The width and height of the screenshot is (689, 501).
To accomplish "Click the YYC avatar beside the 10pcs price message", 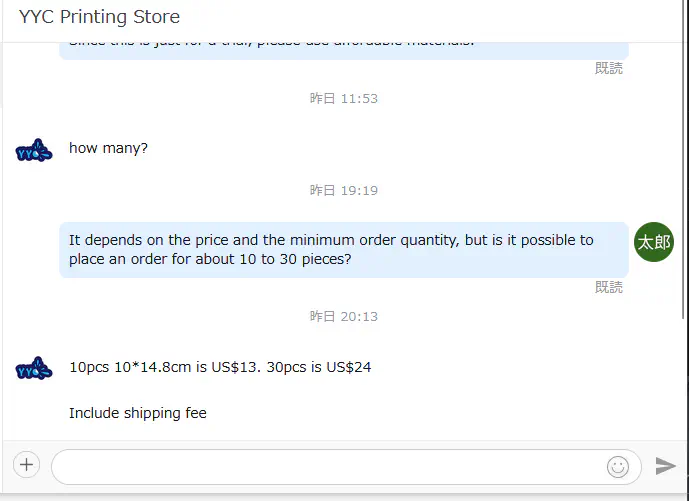I will click(x=34, y=368).
